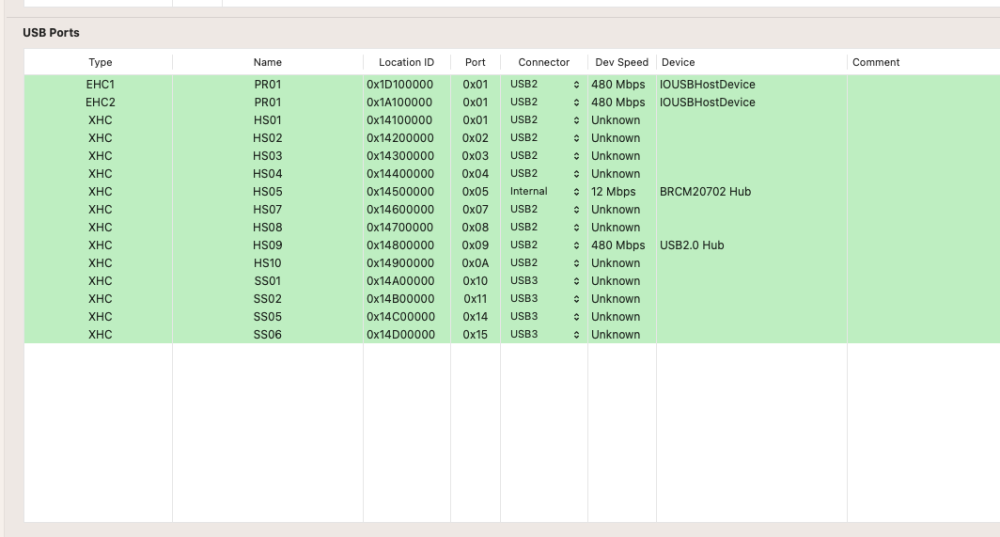The height and width of the screenshot is (537, 1000).
Task: Sort by Port column header
Action: [x=475, y=62]
